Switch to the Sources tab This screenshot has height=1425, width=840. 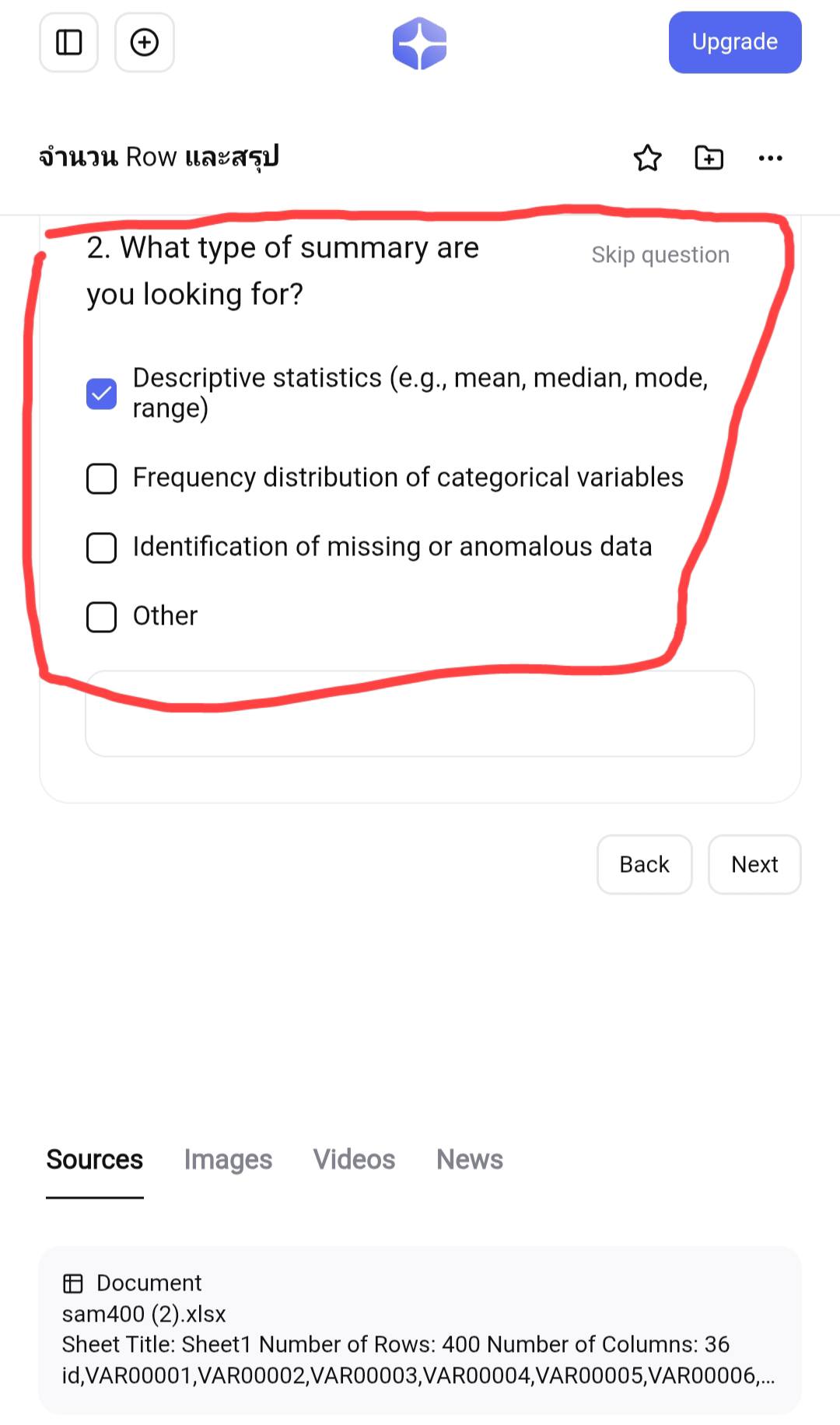94,1159
